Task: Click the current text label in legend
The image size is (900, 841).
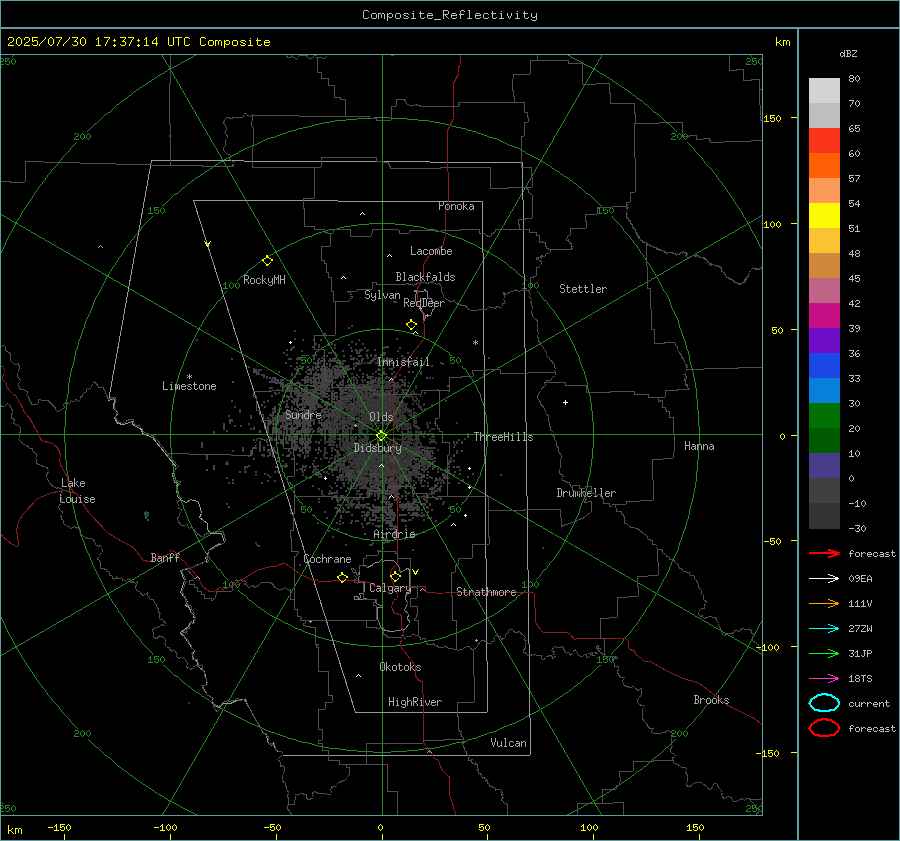Action: point(869,704)
